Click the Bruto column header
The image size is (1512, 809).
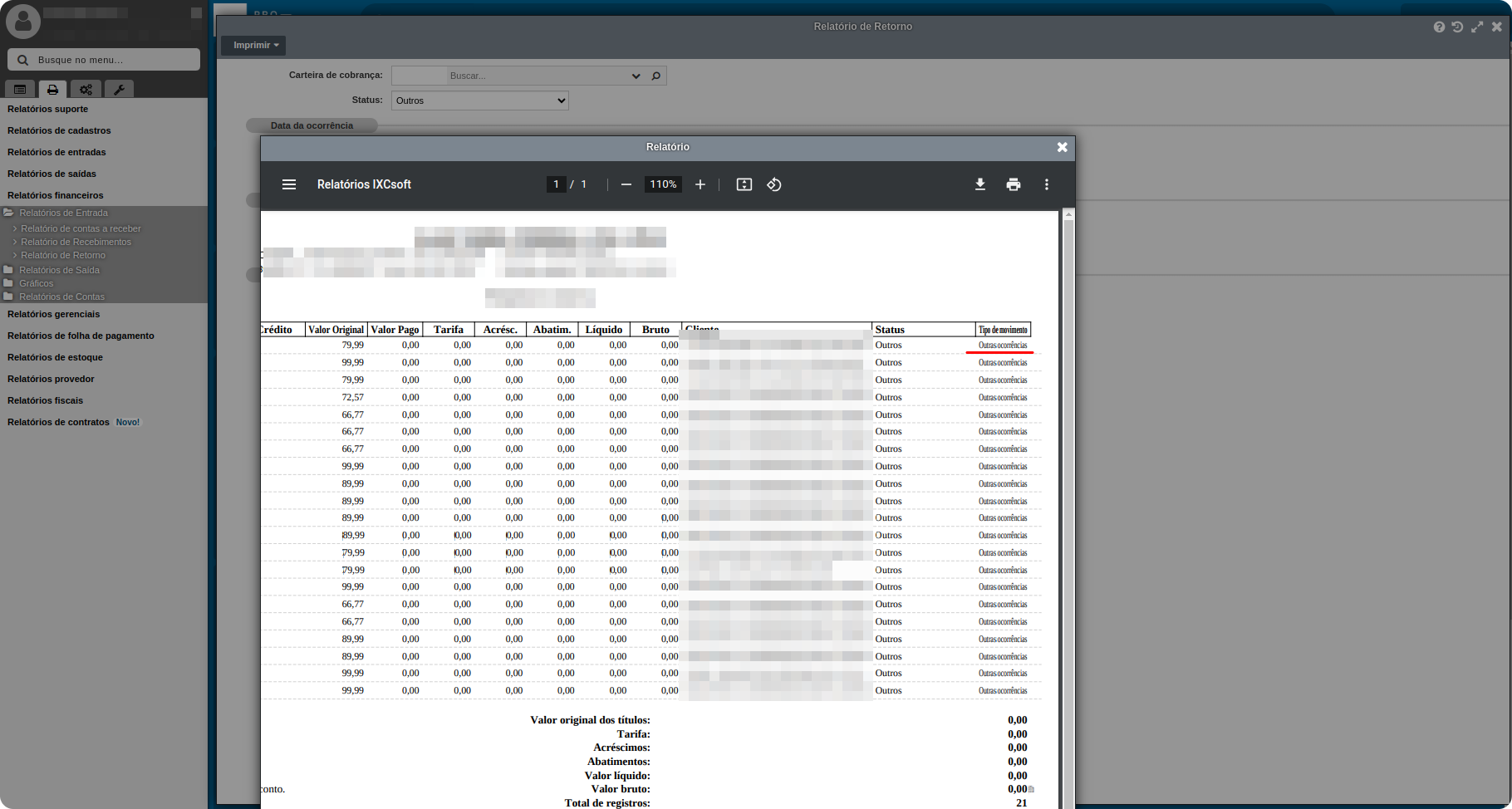point(655,330)
